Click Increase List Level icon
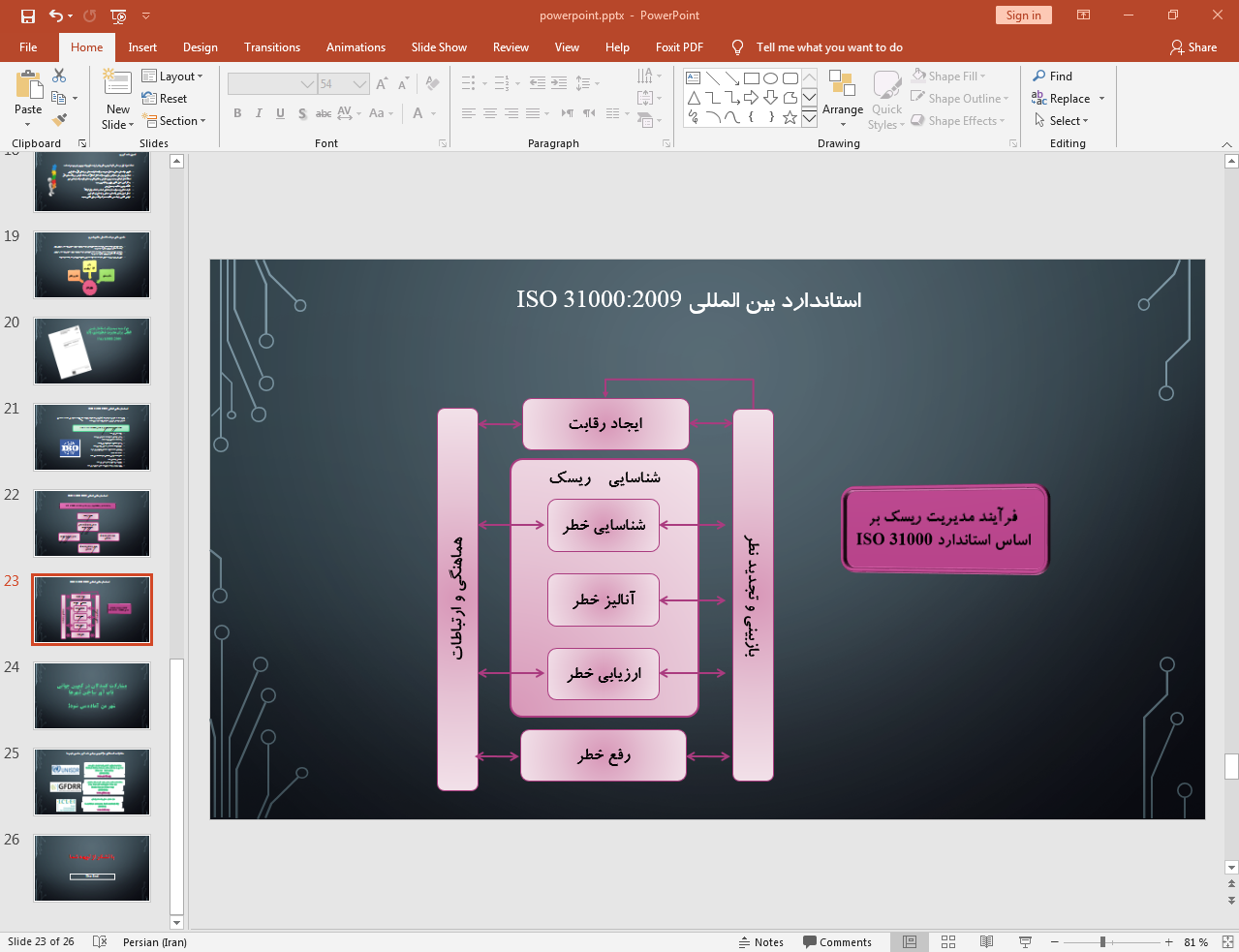Image resolution: width=1239 pixels, height=952 pixels. [x=559, y=83]
